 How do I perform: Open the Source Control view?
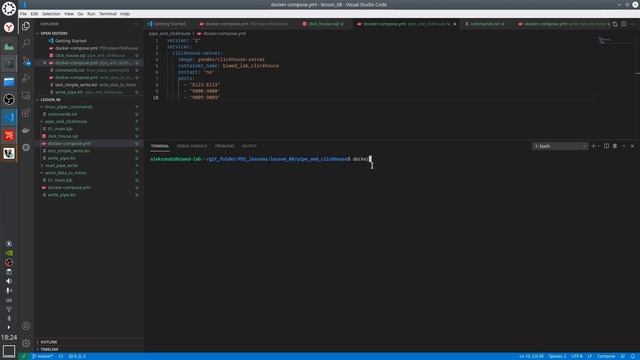tap(26, 61)
